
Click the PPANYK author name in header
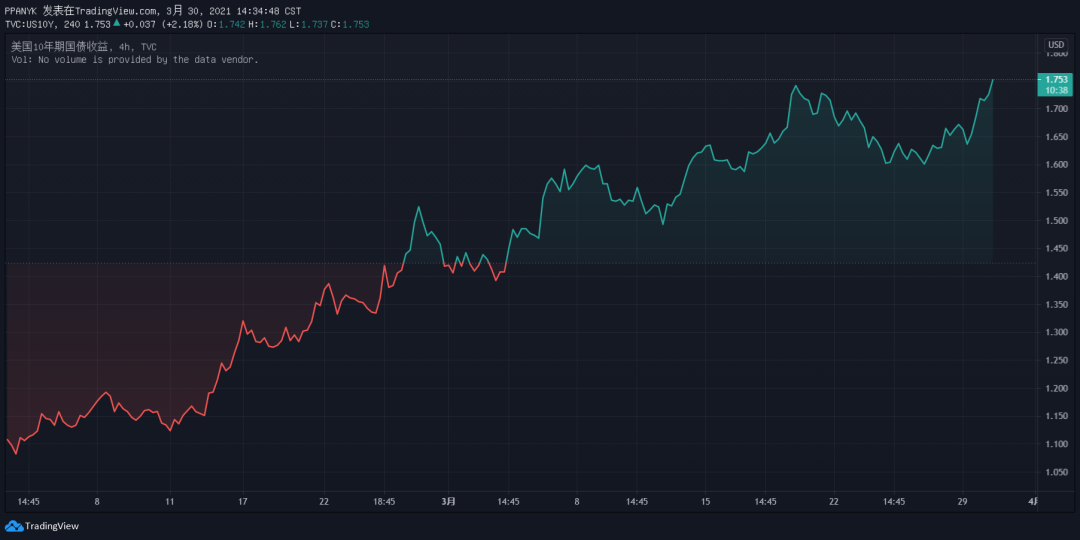pos(21,9)
